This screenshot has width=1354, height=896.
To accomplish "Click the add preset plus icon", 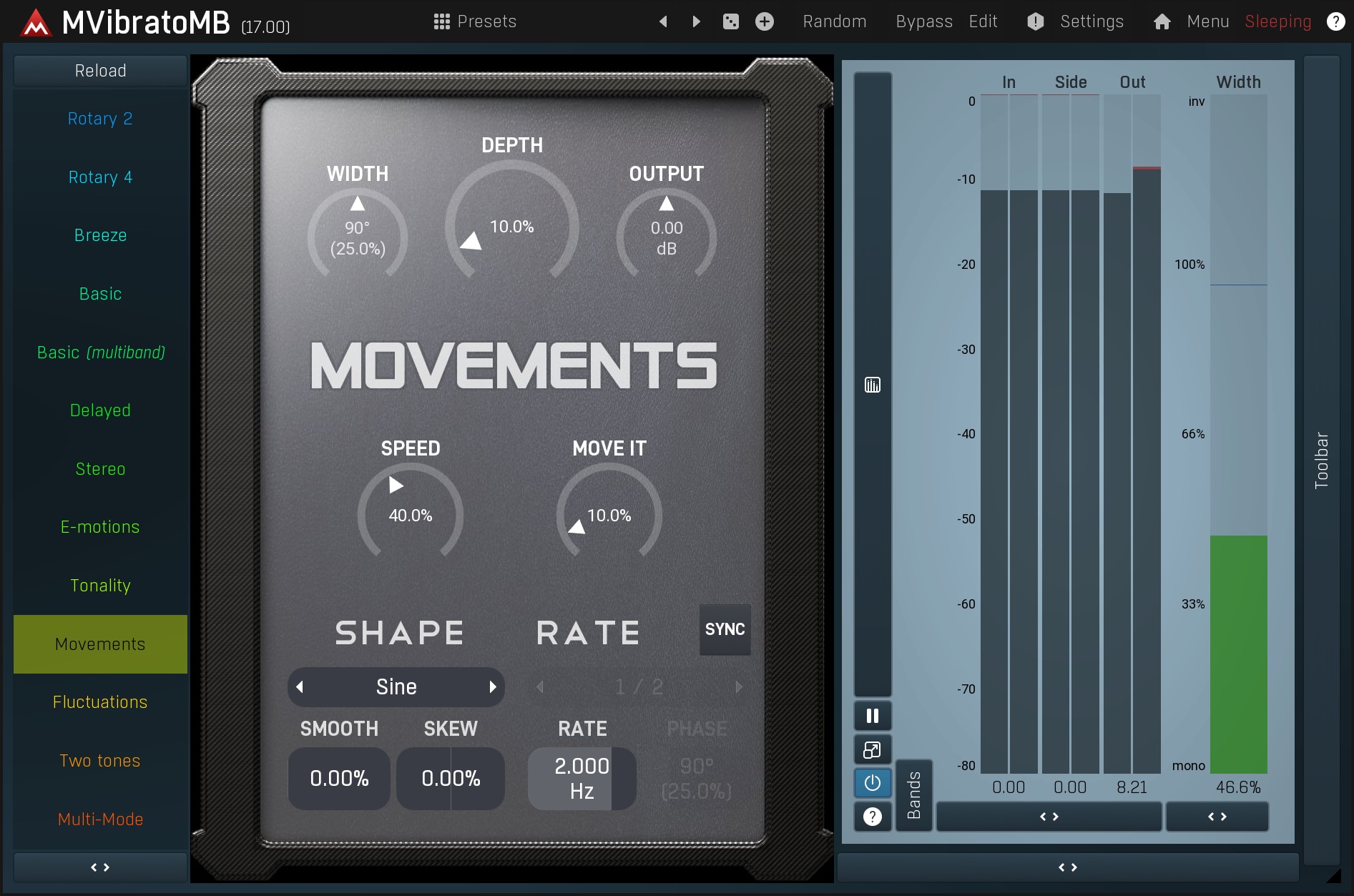I will 764,21.
